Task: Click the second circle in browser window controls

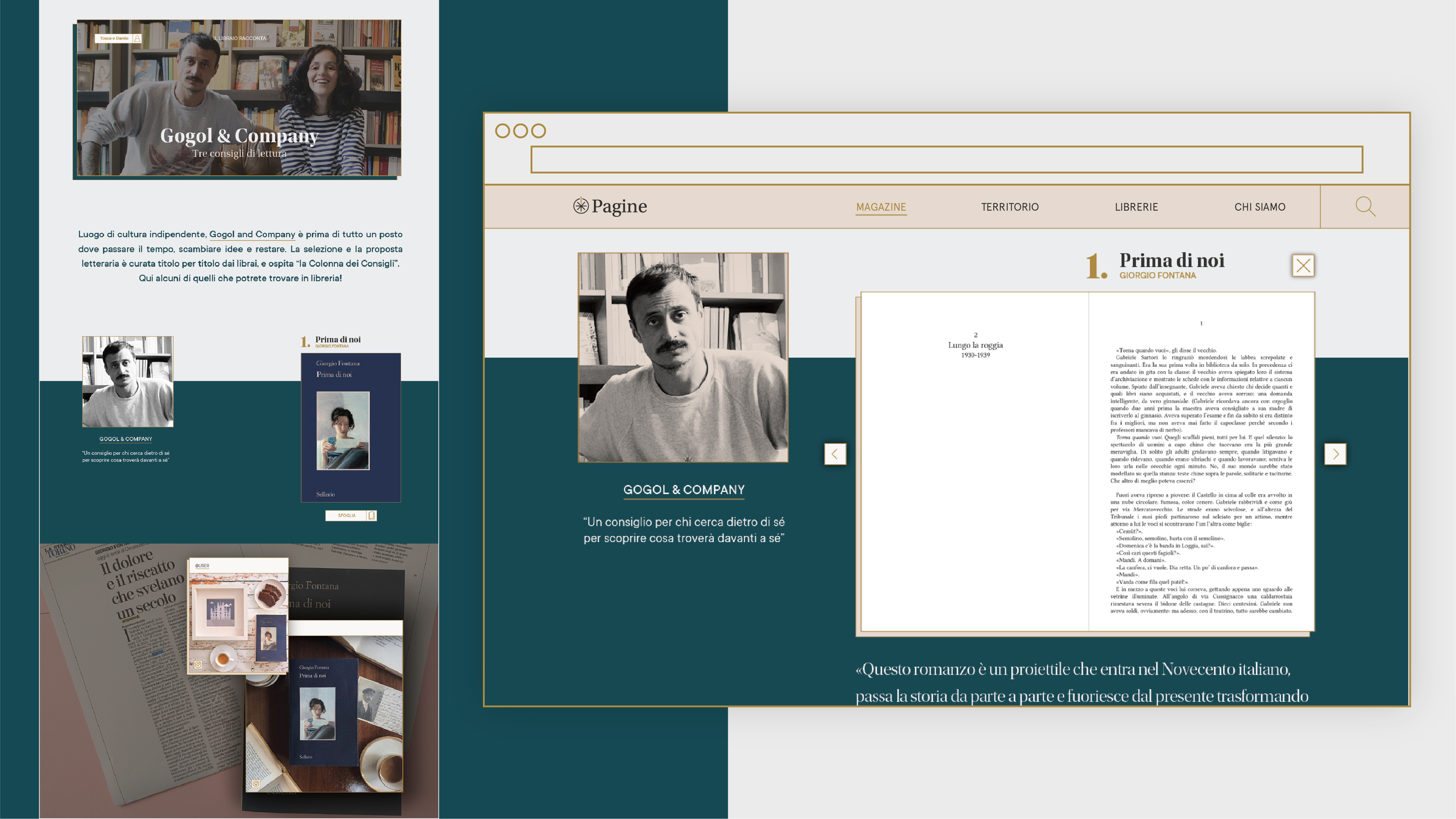Action: pos(520,131)
